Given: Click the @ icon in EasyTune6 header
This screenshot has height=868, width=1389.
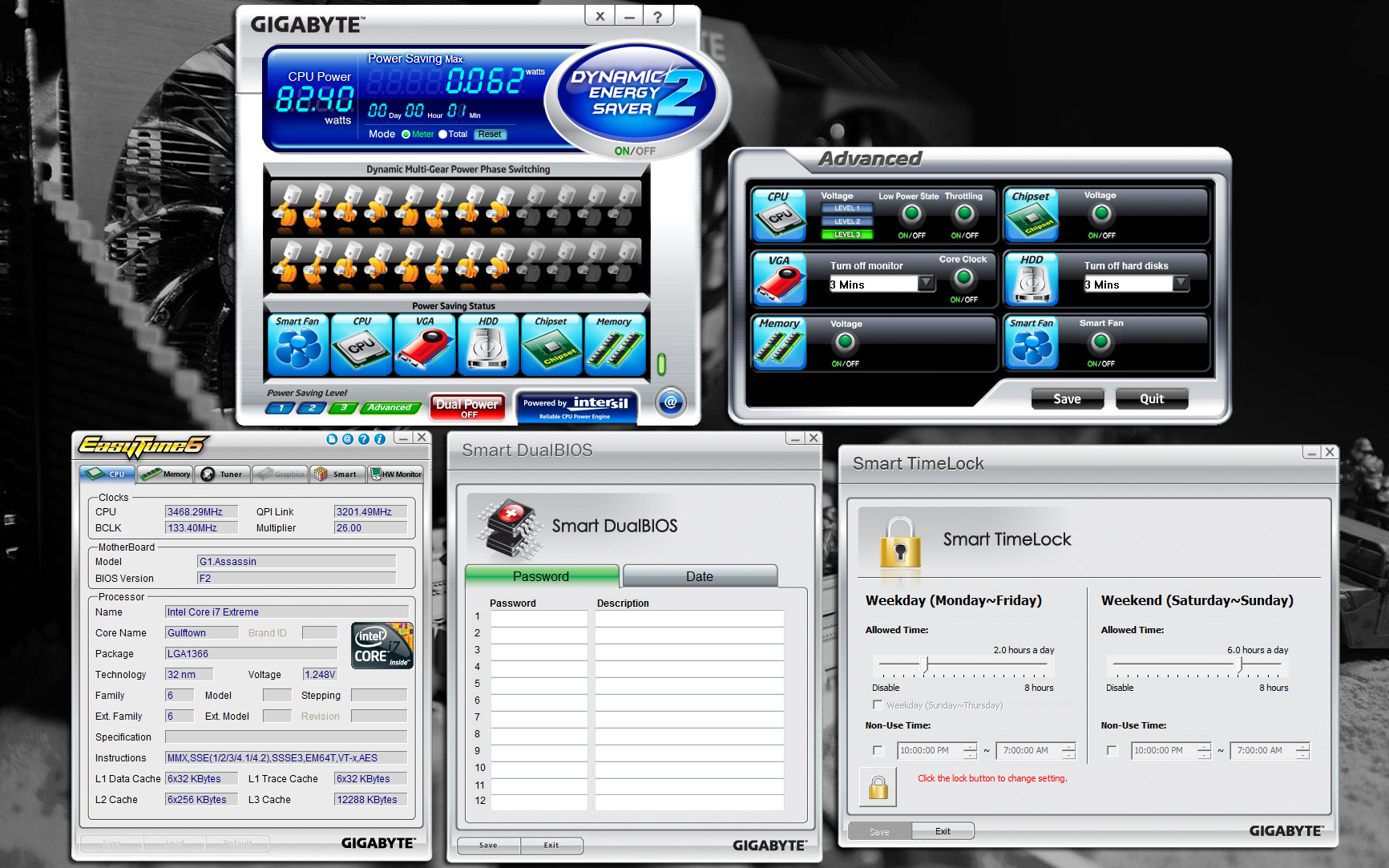Looking at the screenshot, I should [348, 438].
